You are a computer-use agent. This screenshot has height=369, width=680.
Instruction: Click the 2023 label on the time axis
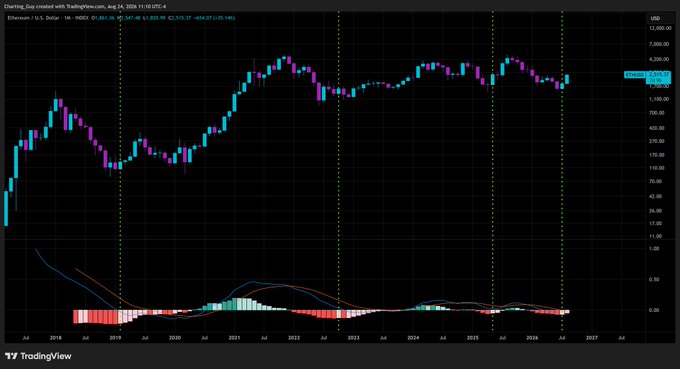353,338
